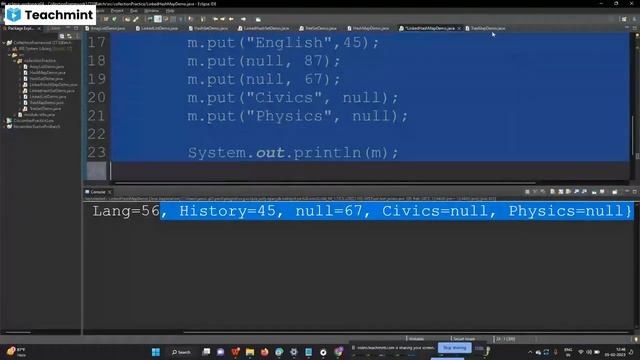Click code line m.put("Physics", null);
The height and width of the screenshot is (360, 640).
(x=298, y=116)
